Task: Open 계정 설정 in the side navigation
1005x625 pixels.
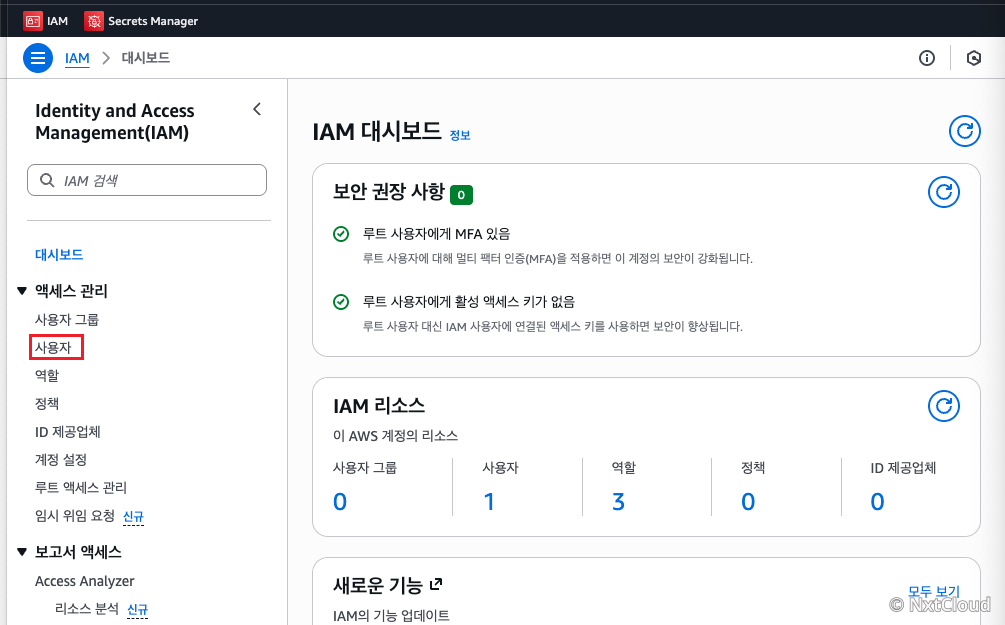Action: tap(61, 460)
